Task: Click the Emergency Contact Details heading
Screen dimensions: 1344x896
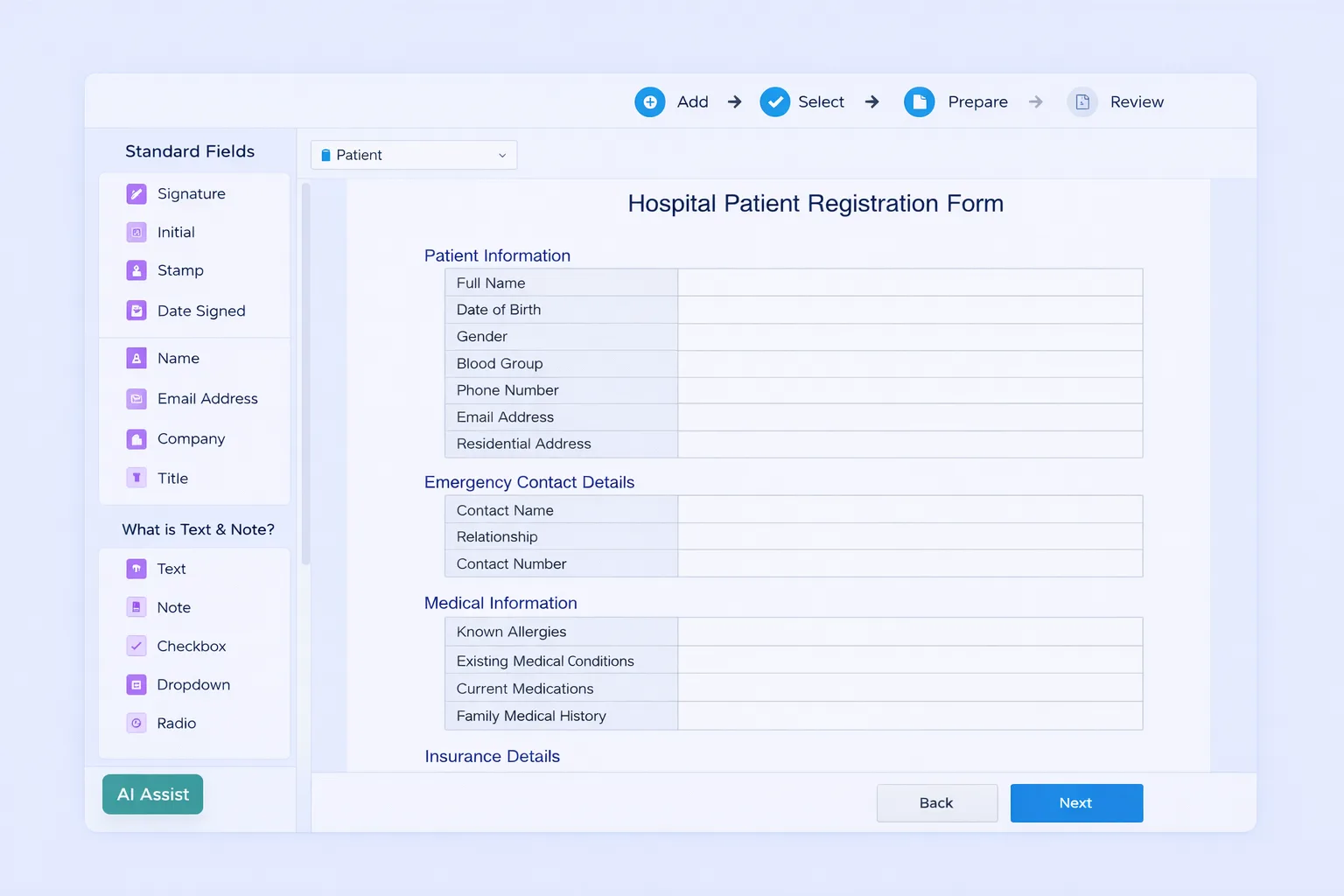Action: 529,482
